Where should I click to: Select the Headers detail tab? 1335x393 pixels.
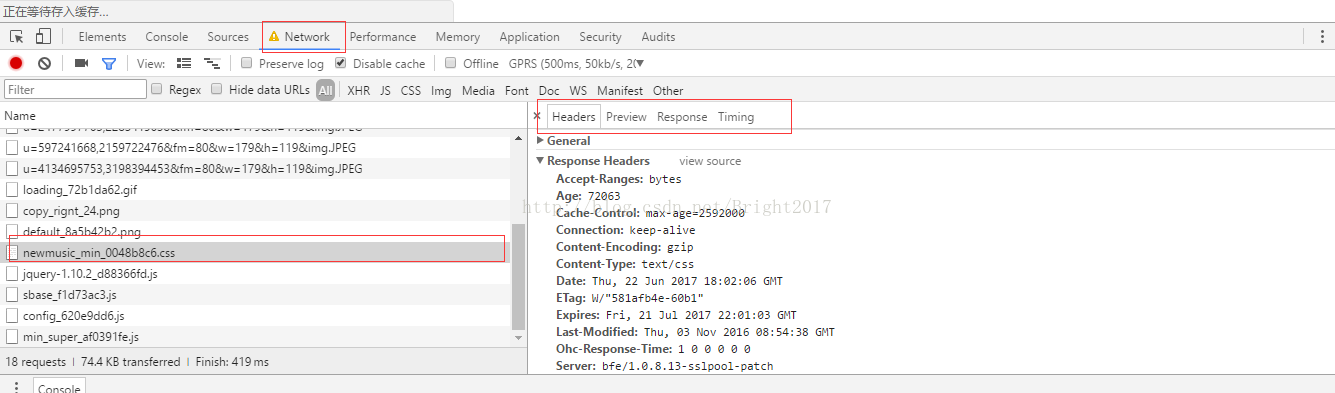tap(574, 117)
